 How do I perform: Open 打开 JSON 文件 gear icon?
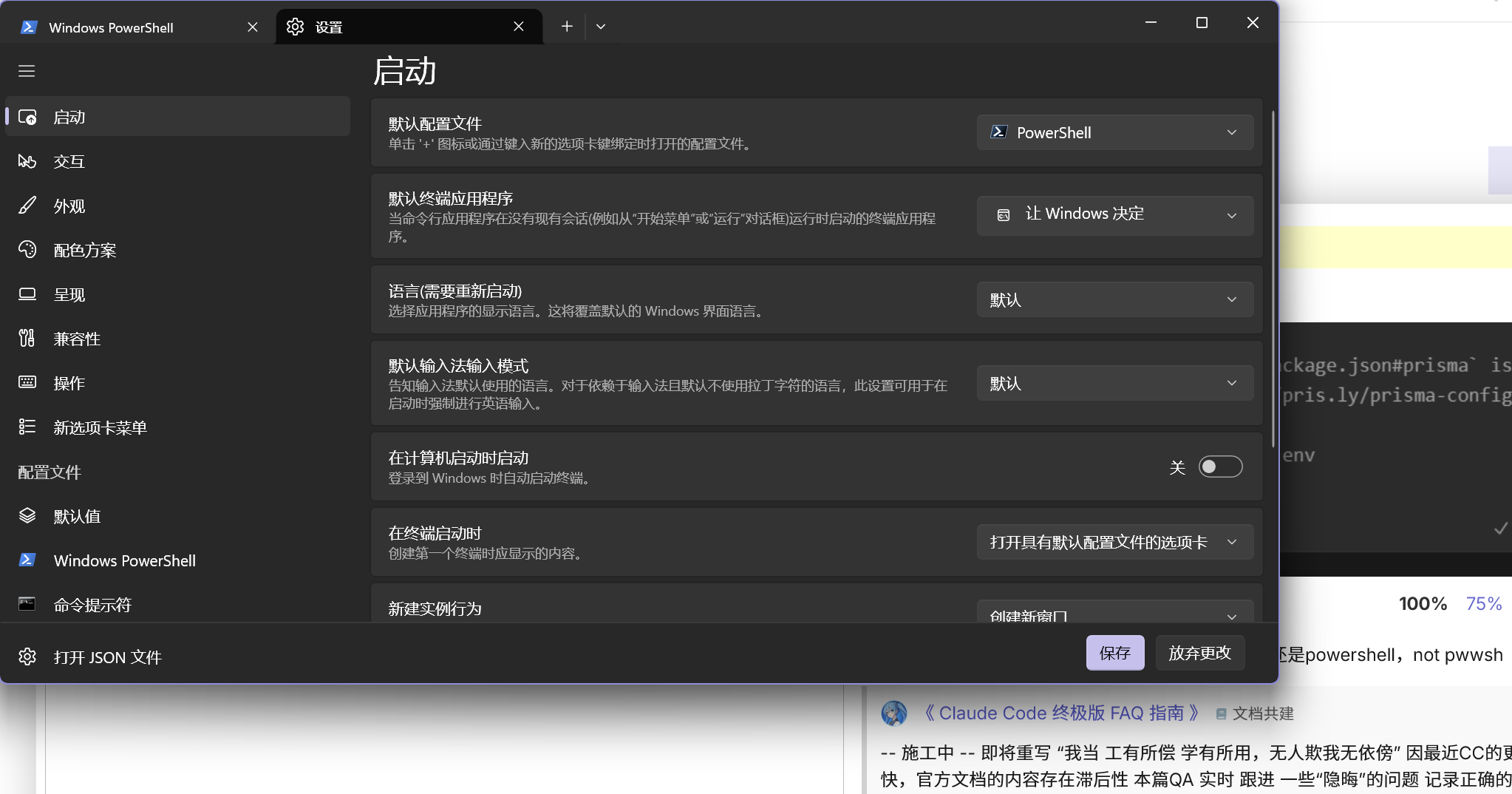27,656
